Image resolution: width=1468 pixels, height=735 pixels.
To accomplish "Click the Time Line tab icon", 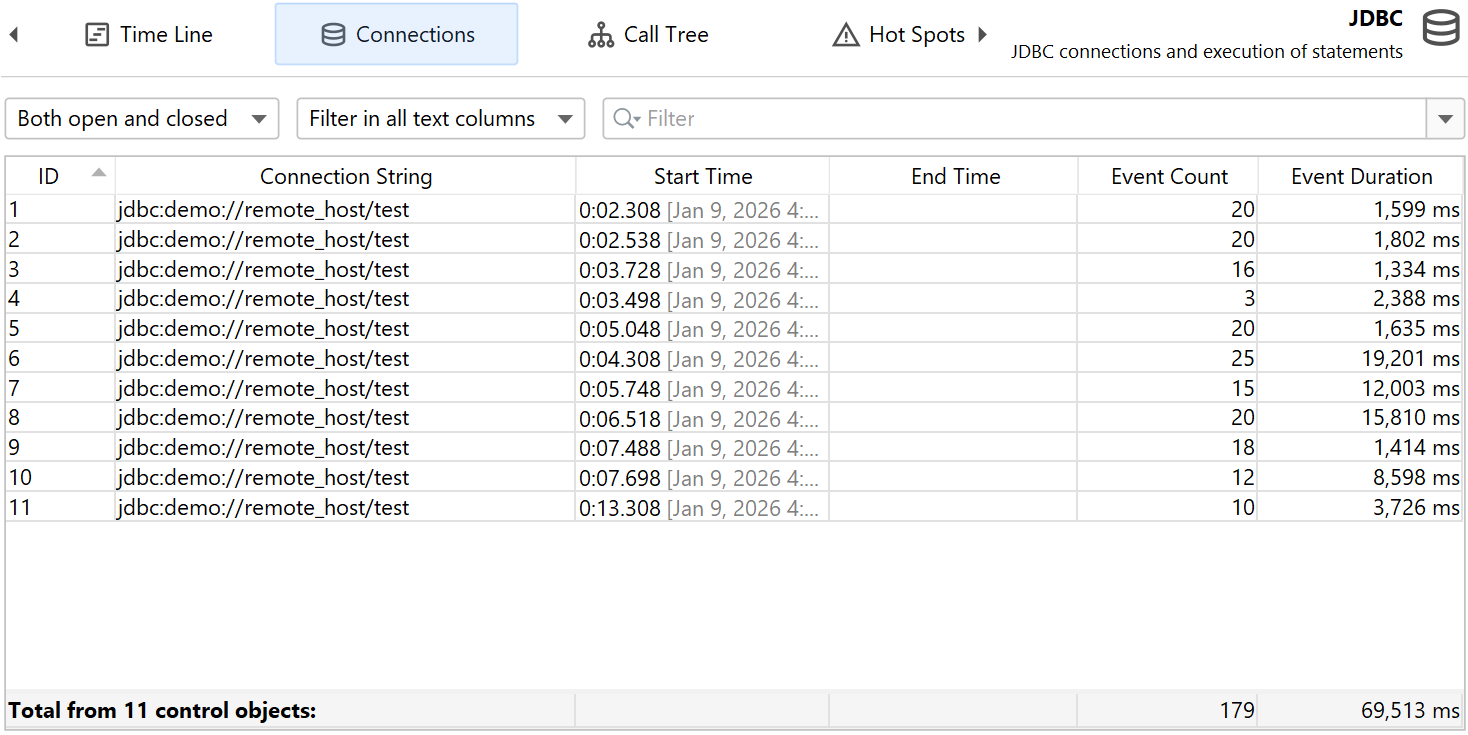I will click(97, 35).
